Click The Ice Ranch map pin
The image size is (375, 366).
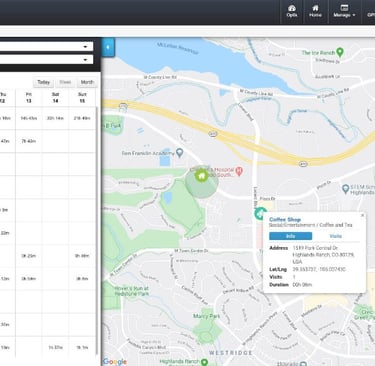click(340, 52)
